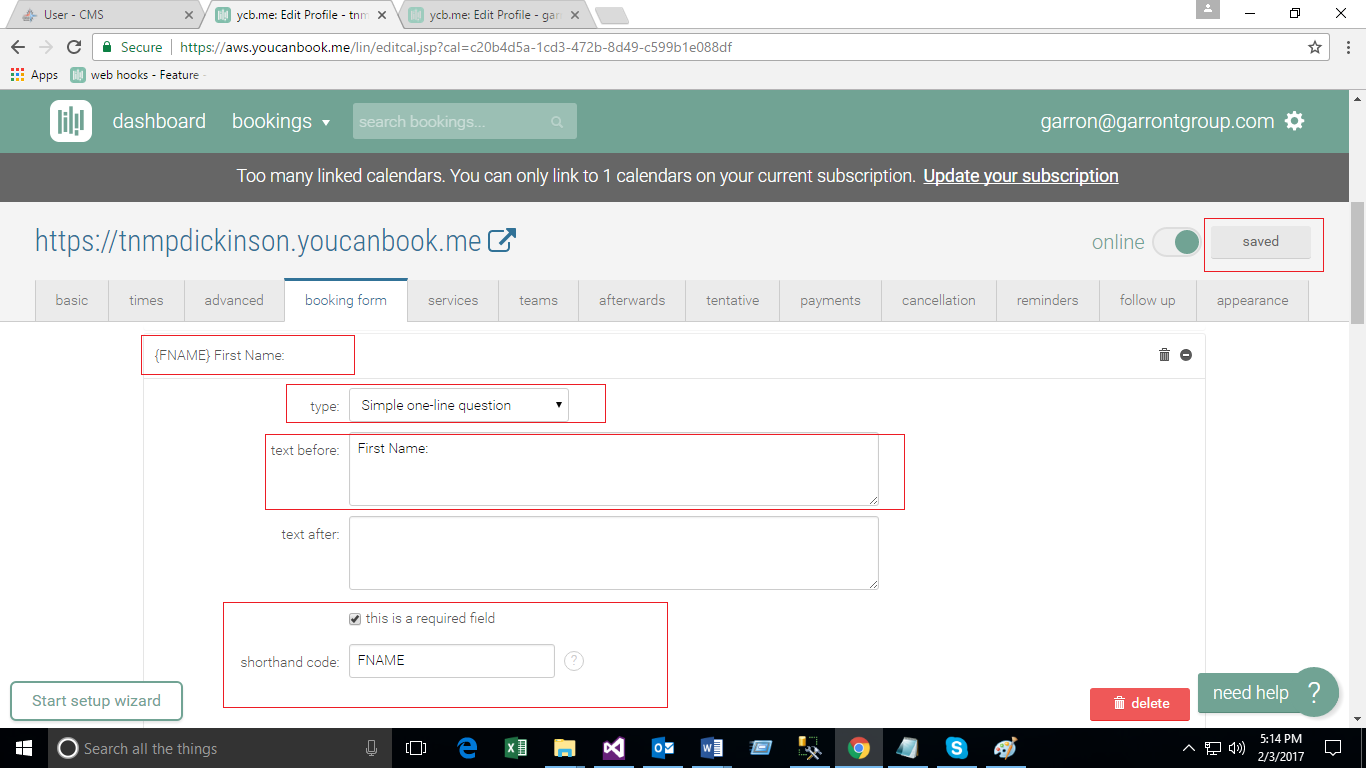Click the YouCanBook.me logo icon
Screen dimensions: 1366x768
71,121
